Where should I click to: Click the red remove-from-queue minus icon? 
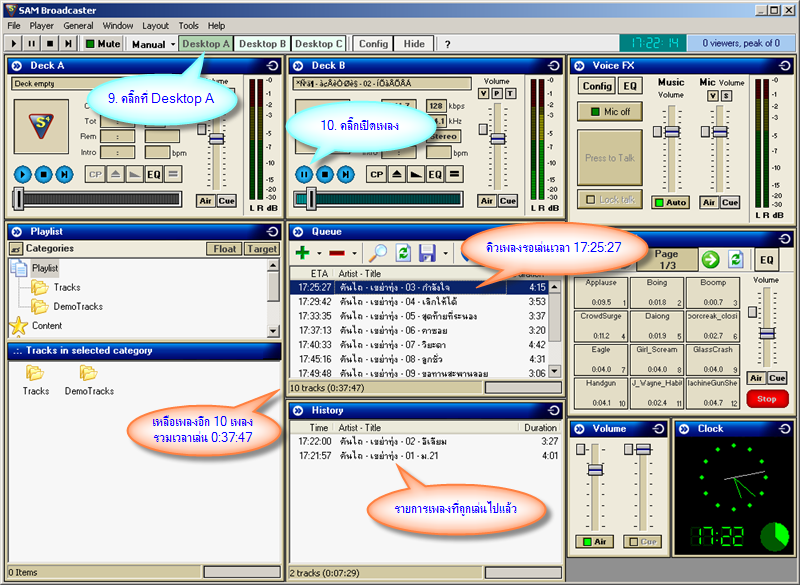pyautogui.click(x=337, y=253)
